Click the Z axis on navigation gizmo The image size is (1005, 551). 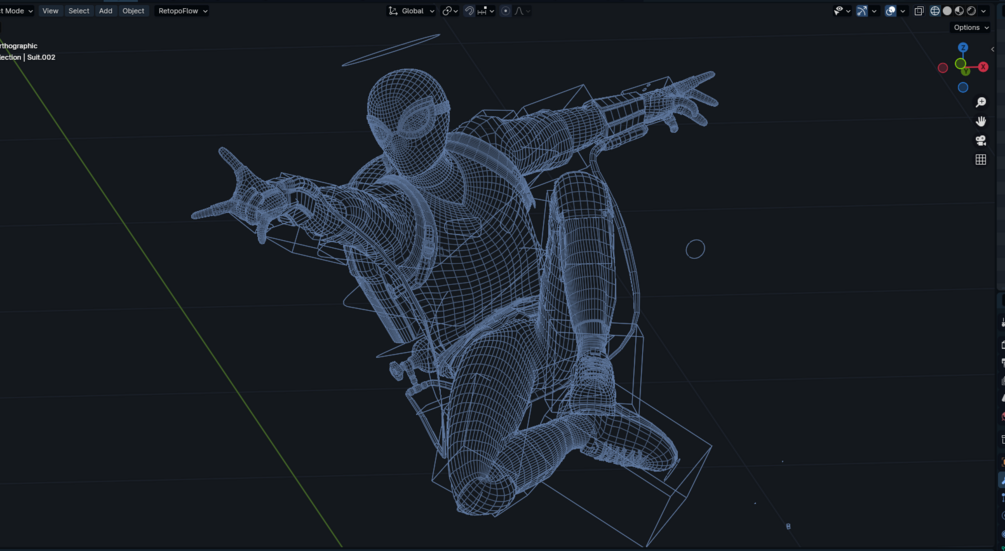(963, 47)
